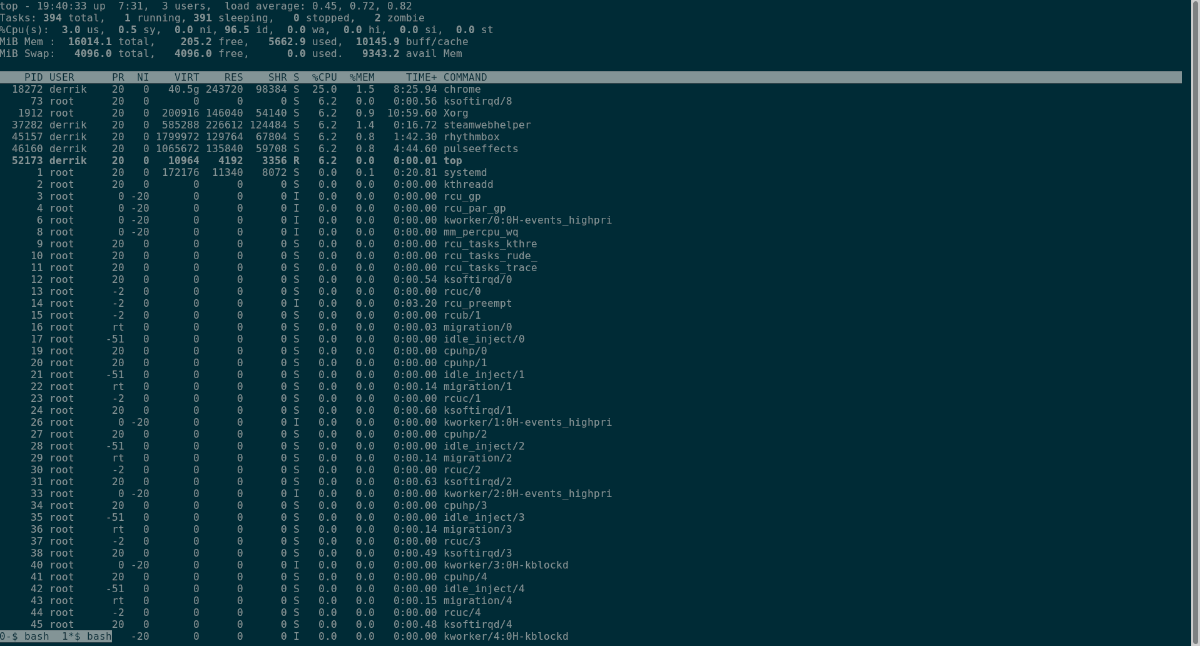Image resolution: width=1200 pixels, height=646 pixels.
Task: Select the ksoftirqd/8 command name
Action: [478, 101]
